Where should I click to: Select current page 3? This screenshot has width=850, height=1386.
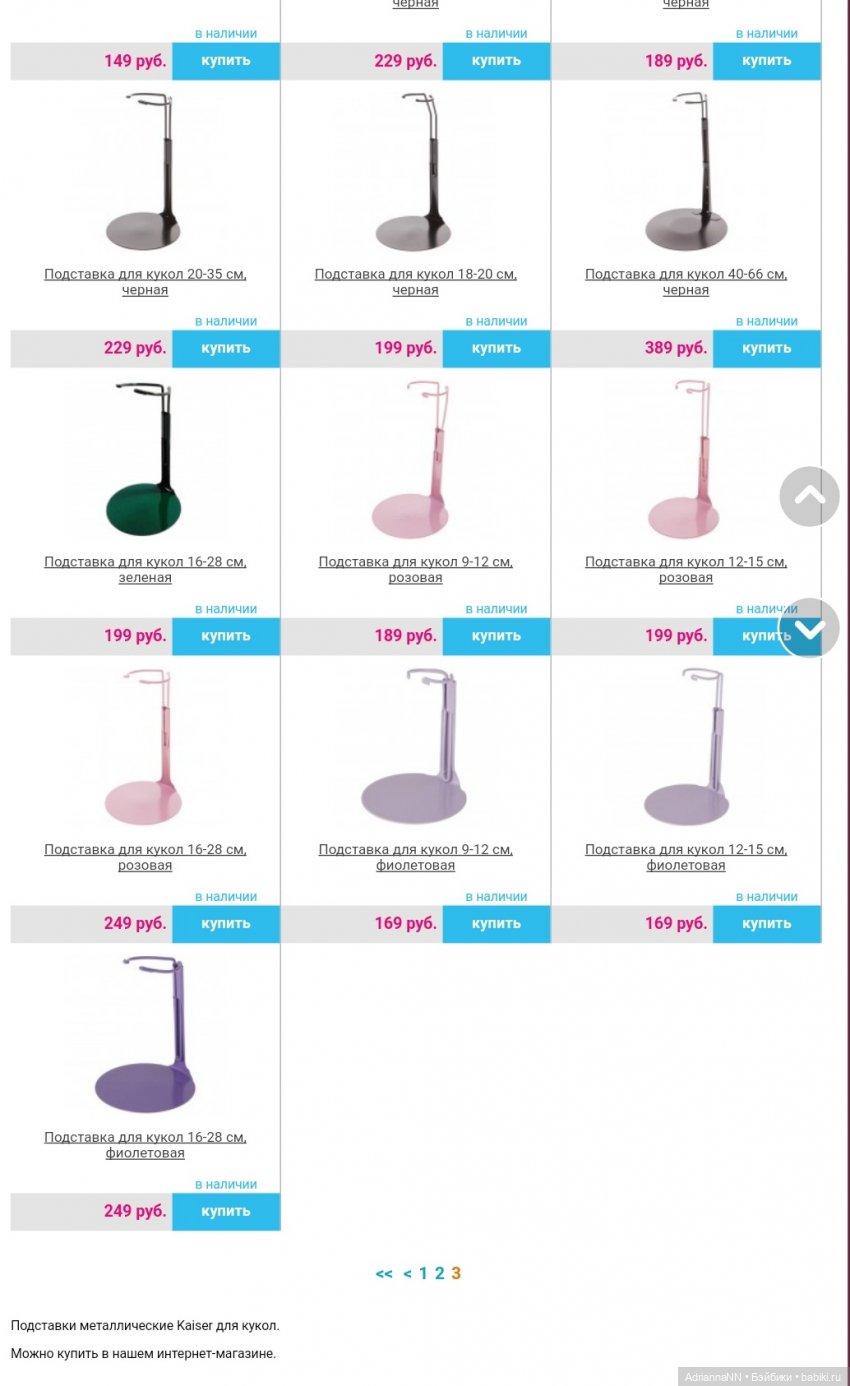click(456, 1273)
